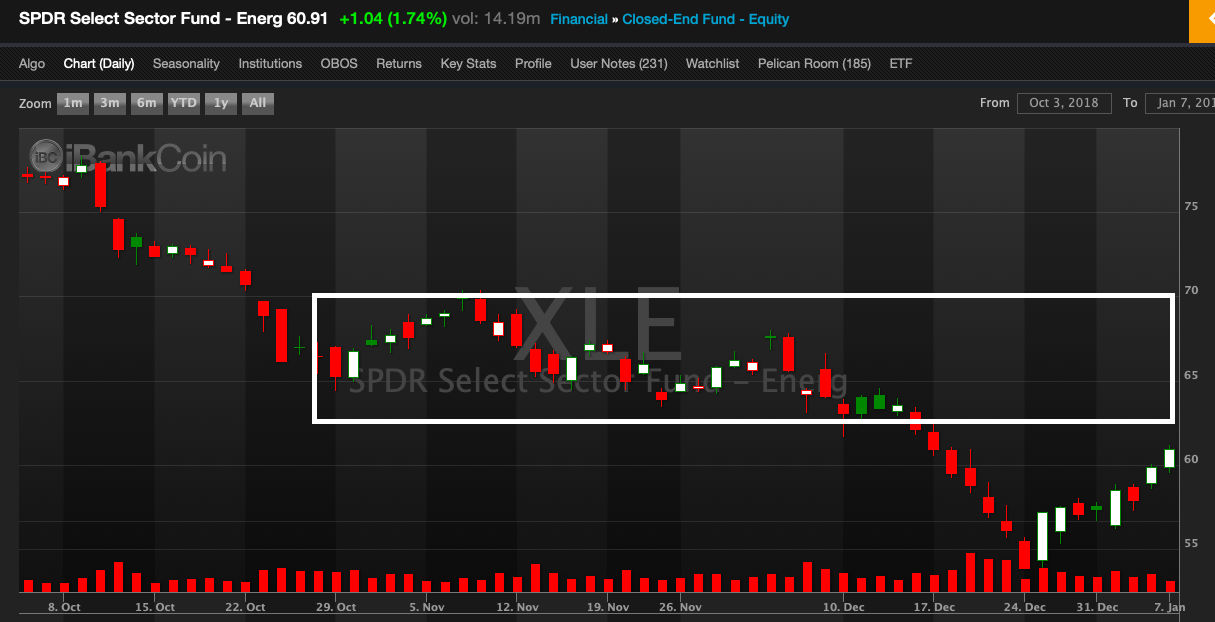Click the 75 price axis label

pos(1191,206)
